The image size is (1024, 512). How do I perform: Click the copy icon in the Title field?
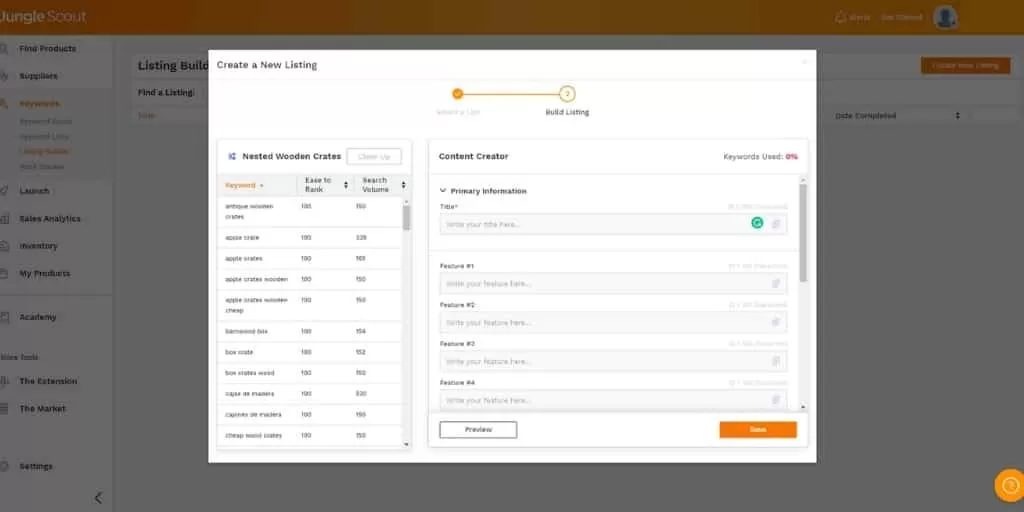pyautogui.click(x=776, y=224)
